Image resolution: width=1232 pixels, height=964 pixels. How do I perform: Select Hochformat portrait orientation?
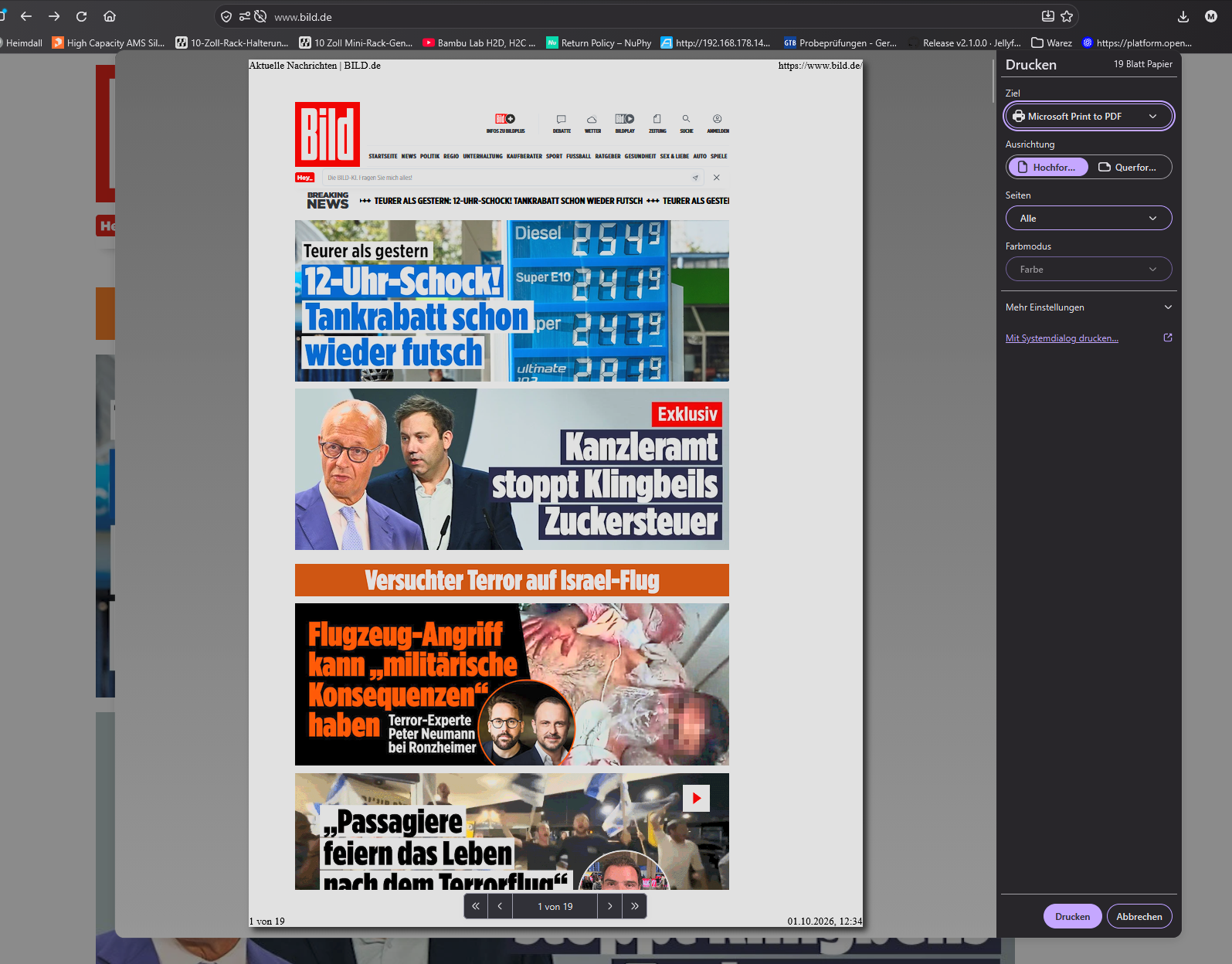[1048, 167]
